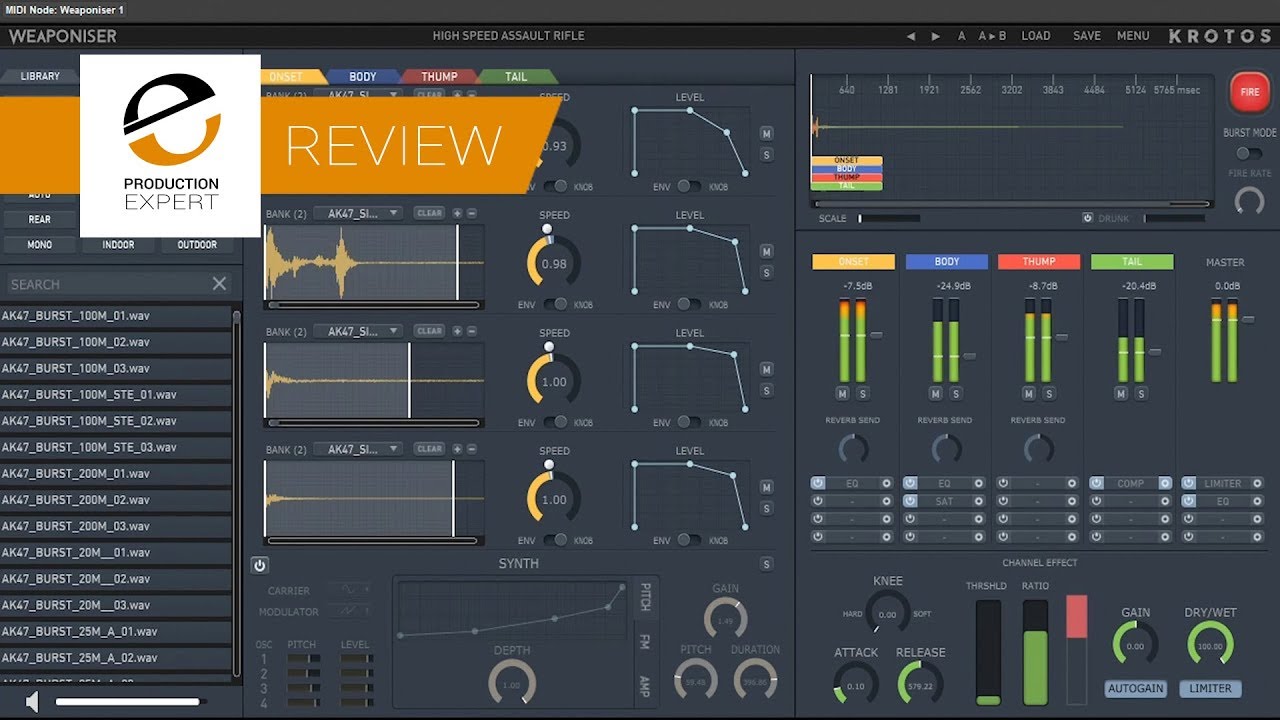This screenshot has height=720, width=1280.
Task: Open the synth CARRIER waveform selector
Action: tap(351, 590)
